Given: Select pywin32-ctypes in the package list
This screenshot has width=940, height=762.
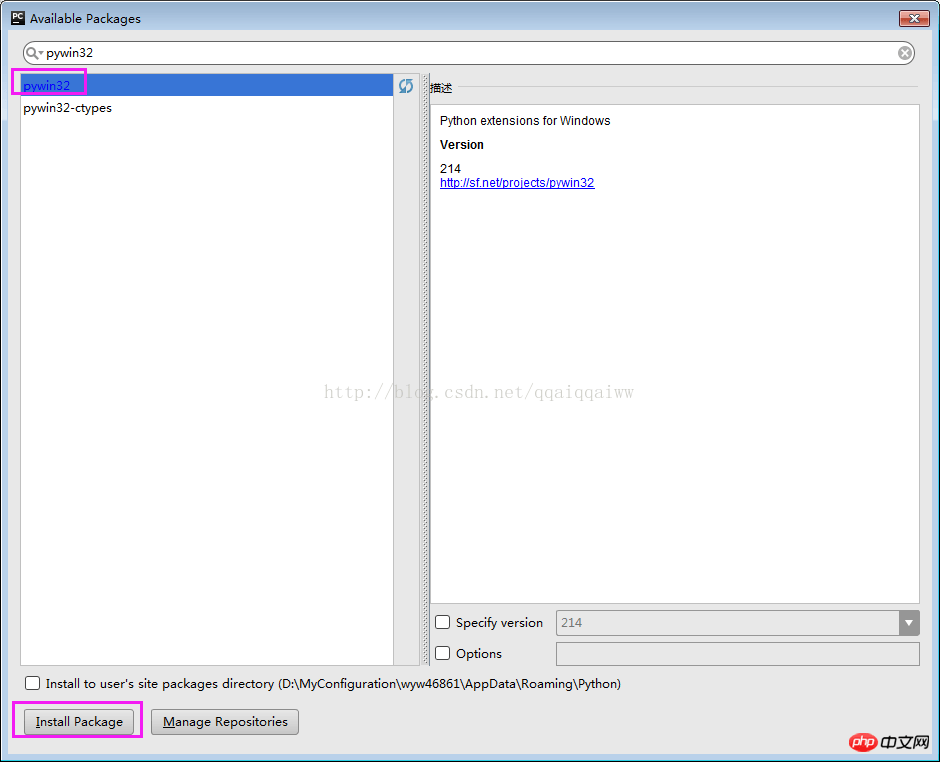Looking at the screenshot, I should [x=207, y=108].
